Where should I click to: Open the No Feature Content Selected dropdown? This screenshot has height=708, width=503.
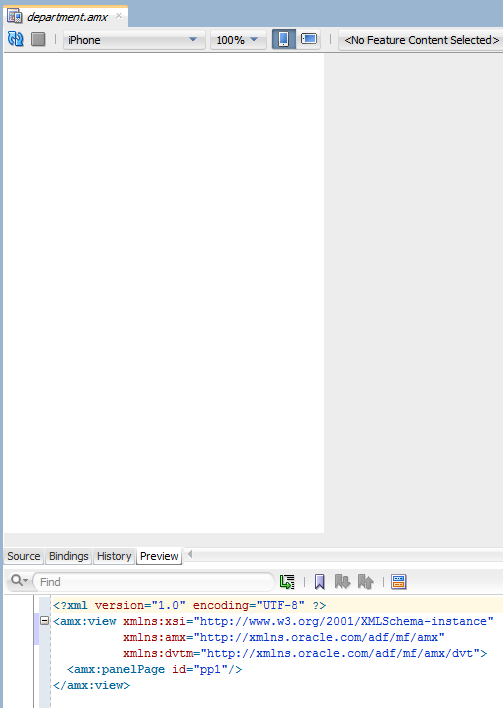[x=421, y=40]
